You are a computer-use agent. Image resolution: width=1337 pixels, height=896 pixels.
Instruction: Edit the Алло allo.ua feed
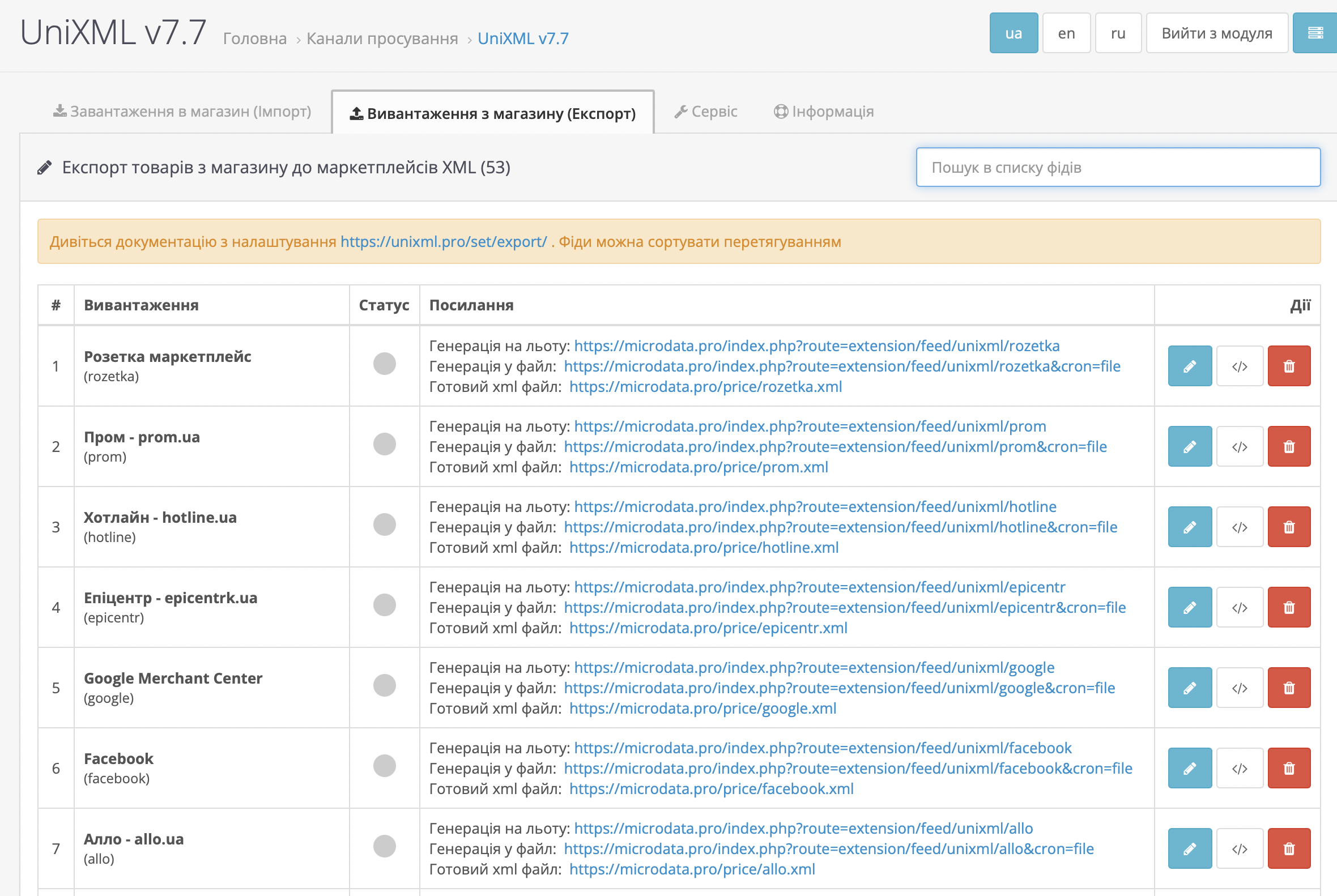coord(1190,848)
